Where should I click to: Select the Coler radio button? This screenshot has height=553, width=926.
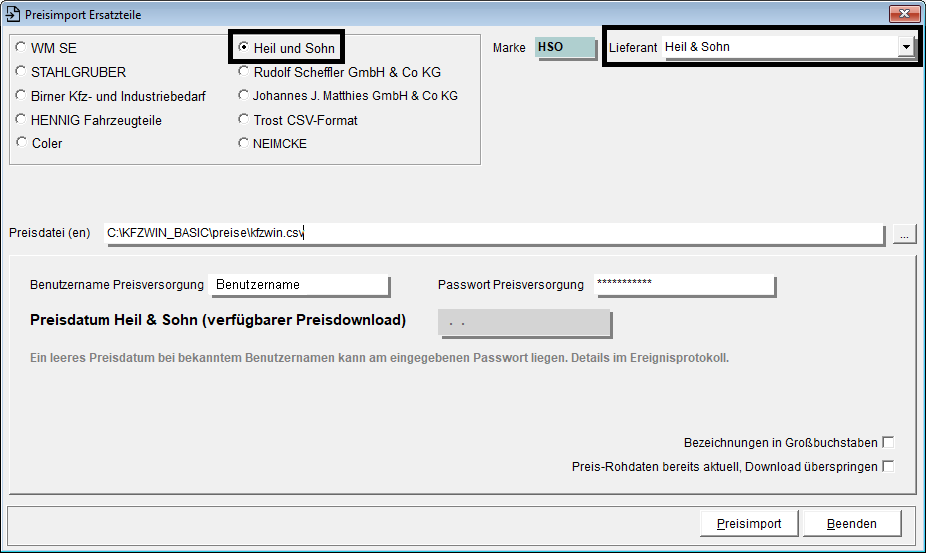pyautogui.click(x=21, y=142)
